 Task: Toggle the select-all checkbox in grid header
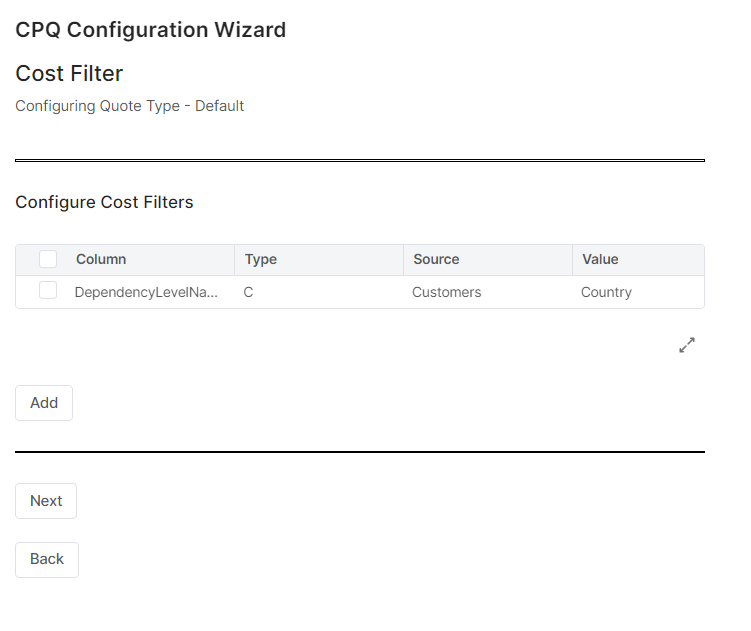[x=48, y=260]
